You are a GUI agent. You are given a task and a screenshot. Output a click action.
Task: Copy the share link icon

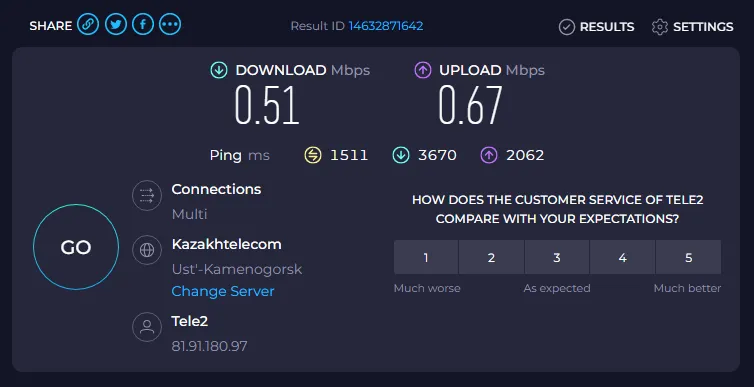coord(88,25)
